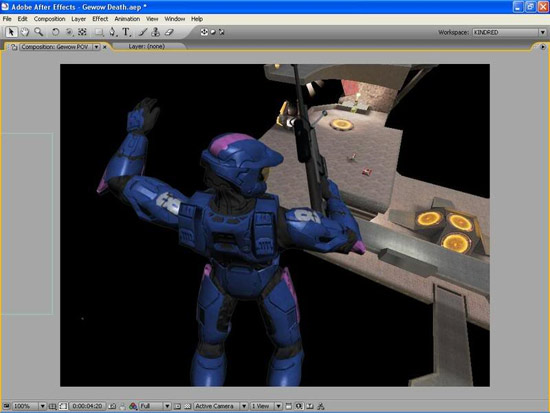Open the Layer menu
The image size is (550, 413).
coord(78,19)
